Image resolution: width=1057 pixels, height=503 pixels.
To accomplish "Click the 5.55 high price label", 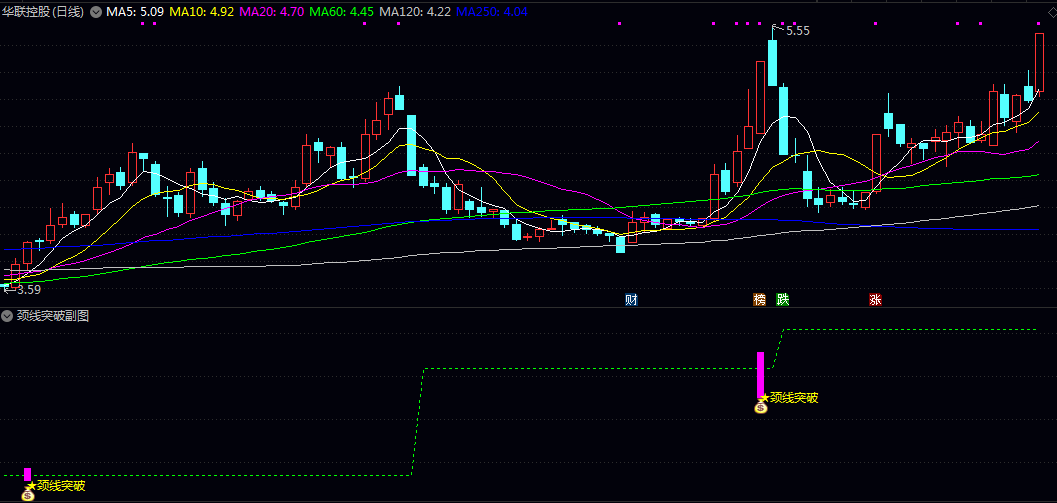I will [x=797, y=31].
